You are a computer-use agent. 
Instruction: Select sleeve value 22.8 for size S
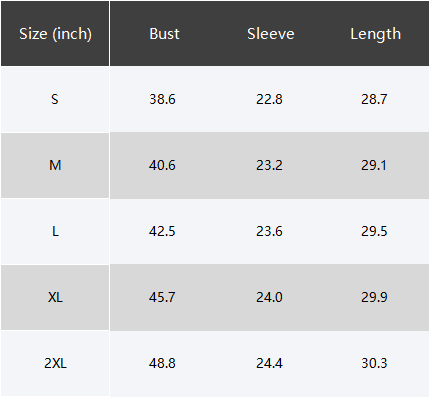pos(269,99)
